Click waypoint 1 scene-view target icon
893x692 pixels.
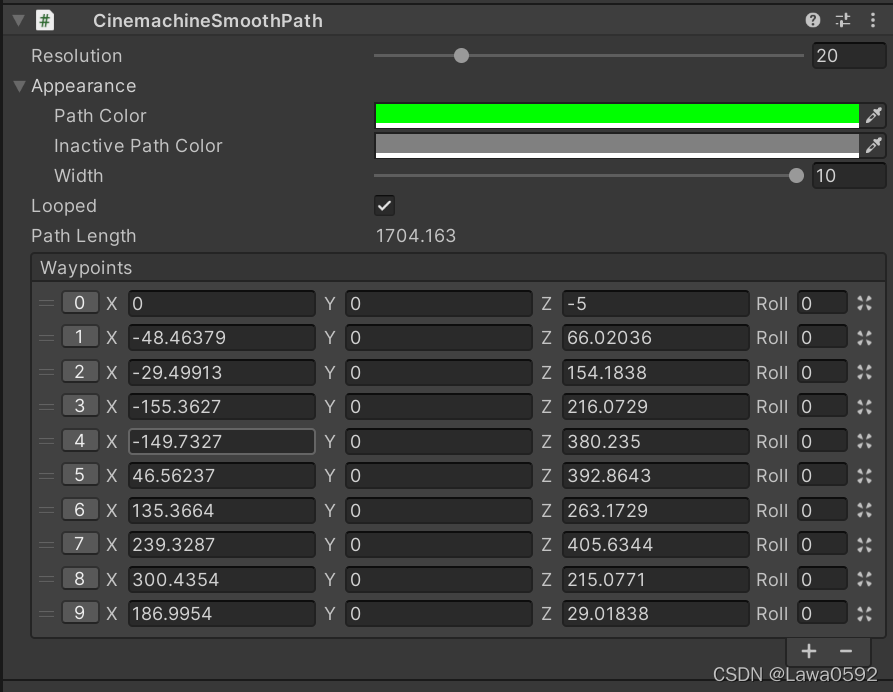point(865,338)
